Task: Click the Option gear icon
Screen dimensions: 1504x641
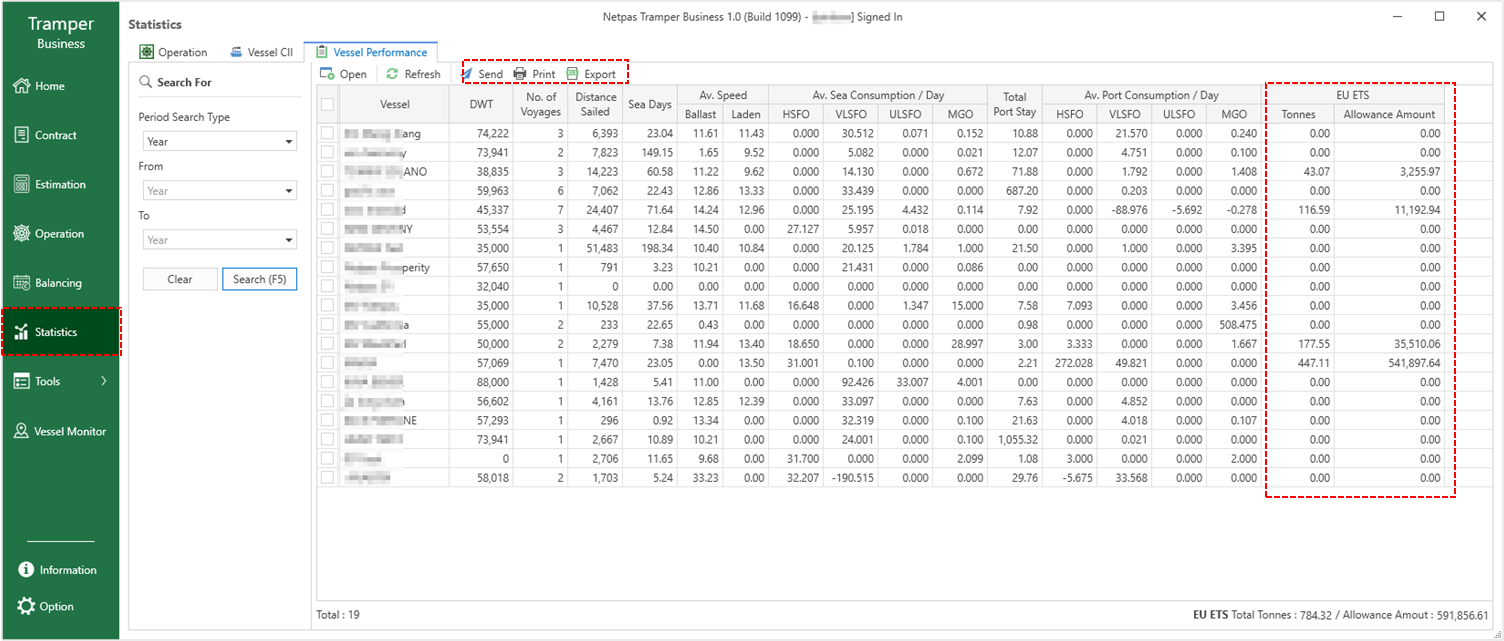Action: click(27, 606)
